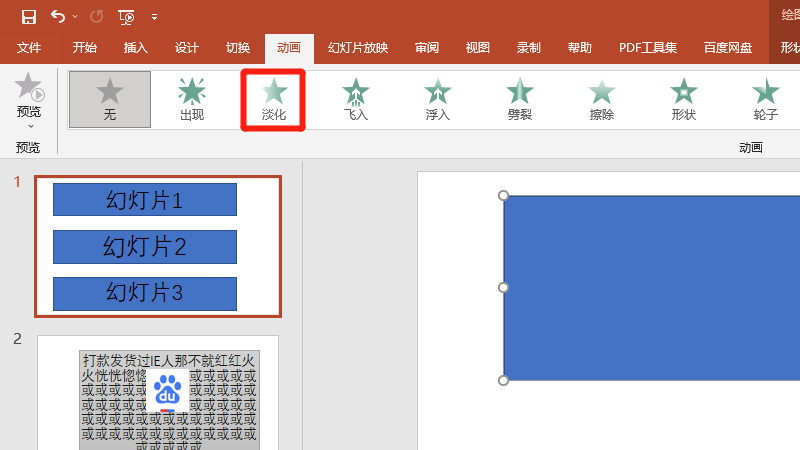
Task: Select slide 2 thumbnail in panel
Action: point(158,392)
